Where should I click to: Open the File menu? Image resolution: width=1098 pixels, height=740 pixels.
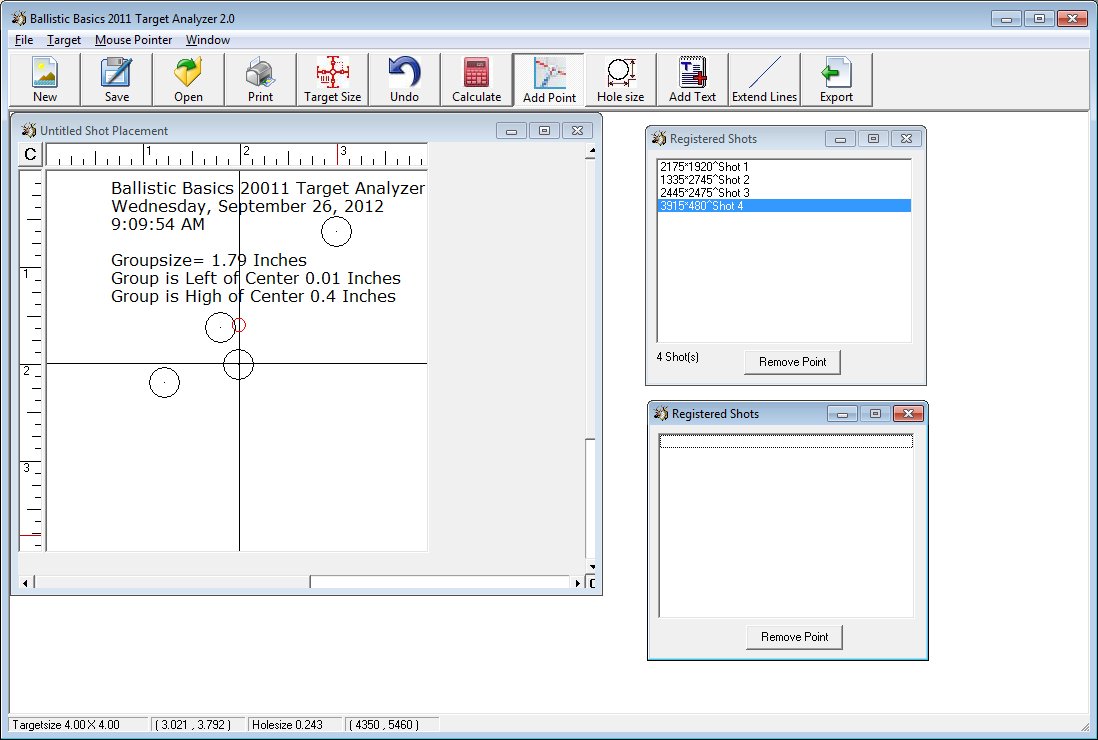(x=24, y=40)
